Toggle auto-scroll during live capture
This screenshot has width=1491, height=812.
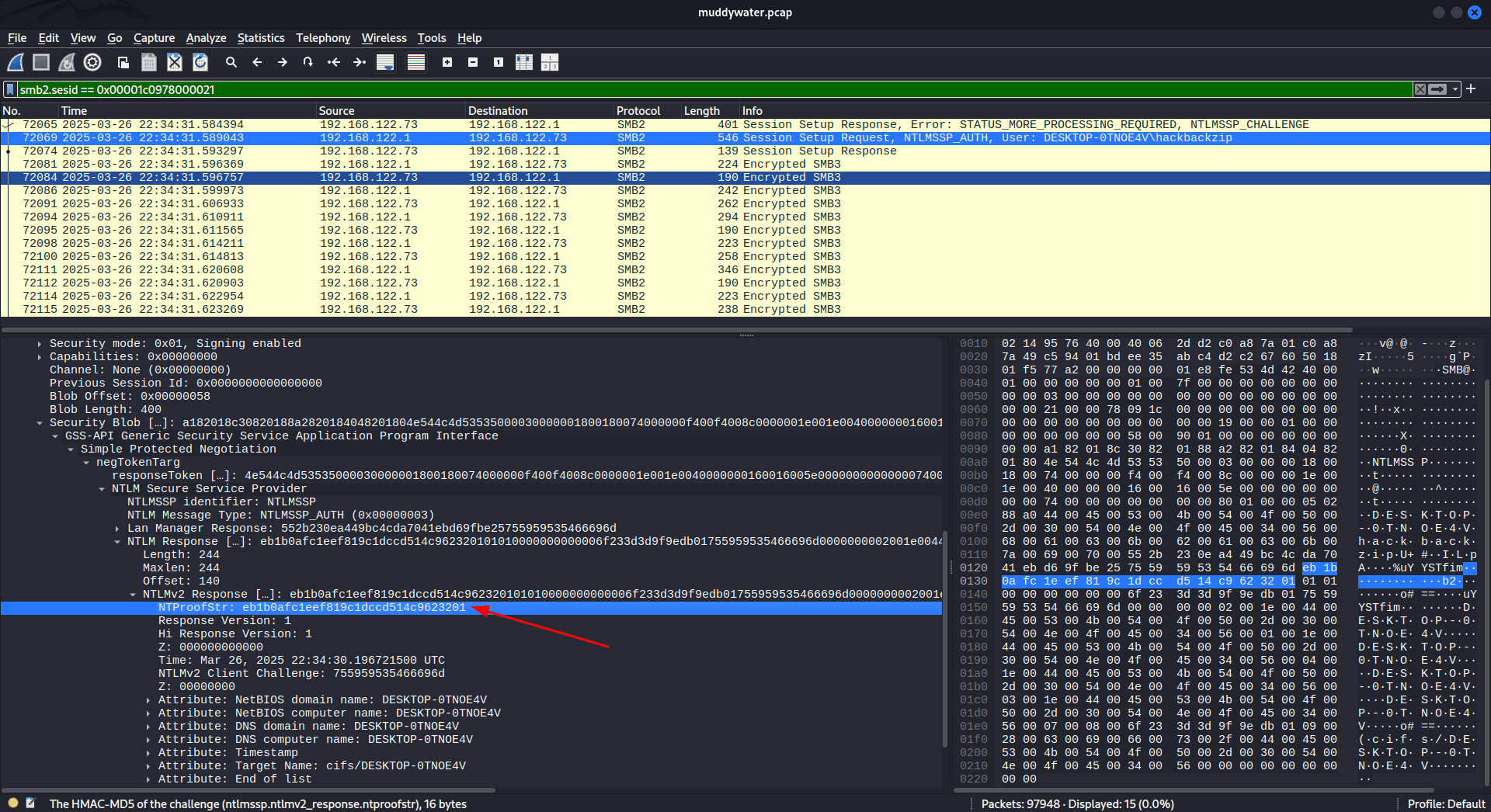(385, 62)
